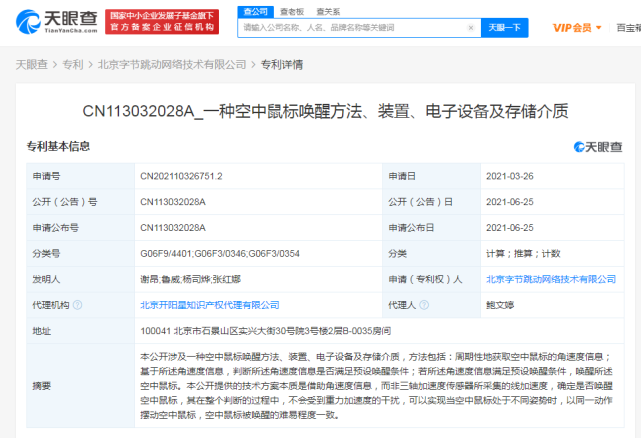Image resolution: width=641 pixels, height=438 pixels.
Task: Select inventors 谢昂;鲁威;杨司烨;张红娜
Action: pos(190,279)
